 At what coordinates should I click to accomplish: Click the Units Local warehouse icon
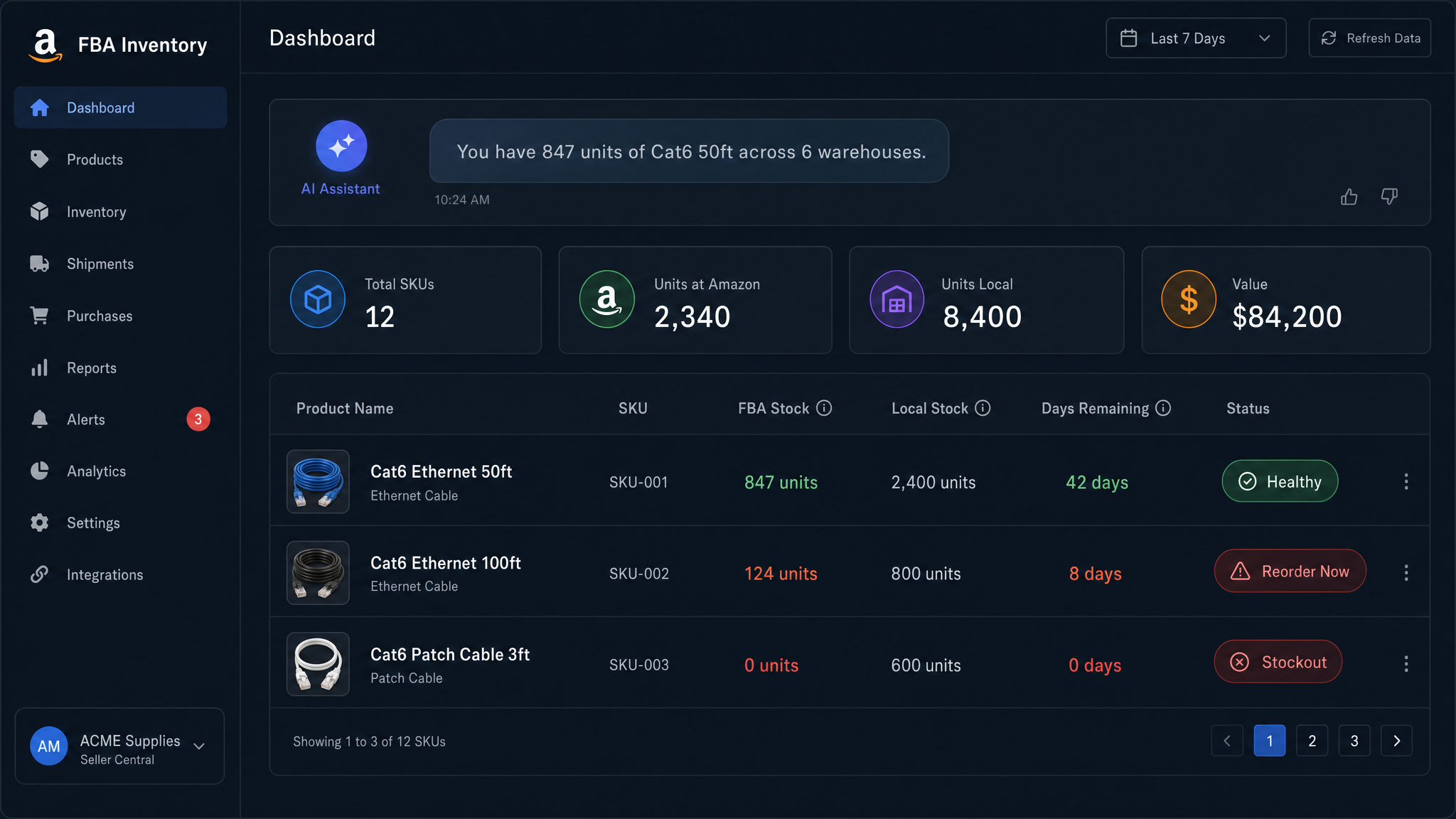point(897,299)
